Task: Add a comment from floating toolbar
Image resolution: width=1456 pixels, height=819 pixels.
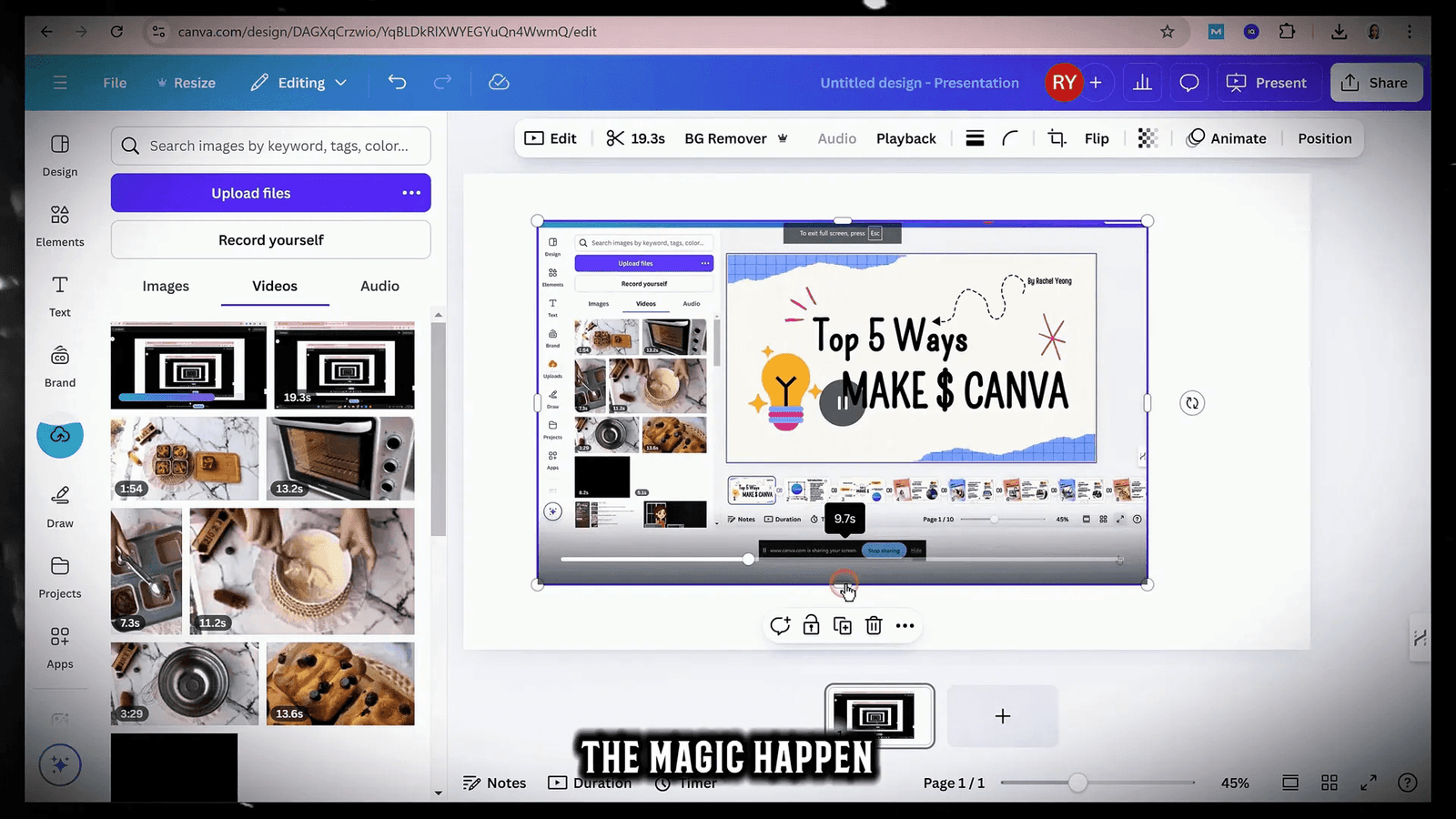Action: (780, 625)
